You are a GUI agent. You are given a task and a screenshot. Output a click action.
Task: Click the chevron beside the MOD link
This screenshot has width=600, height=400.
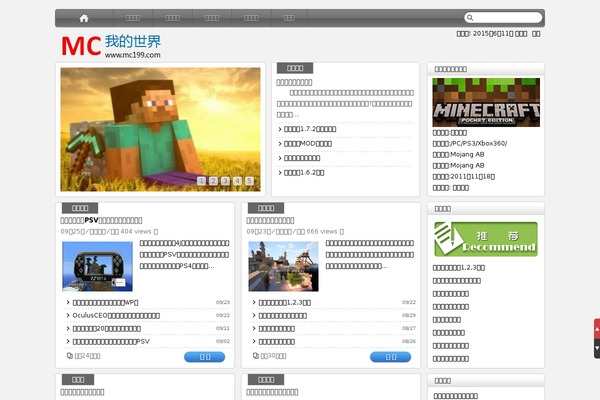click(x=280, y=144)
